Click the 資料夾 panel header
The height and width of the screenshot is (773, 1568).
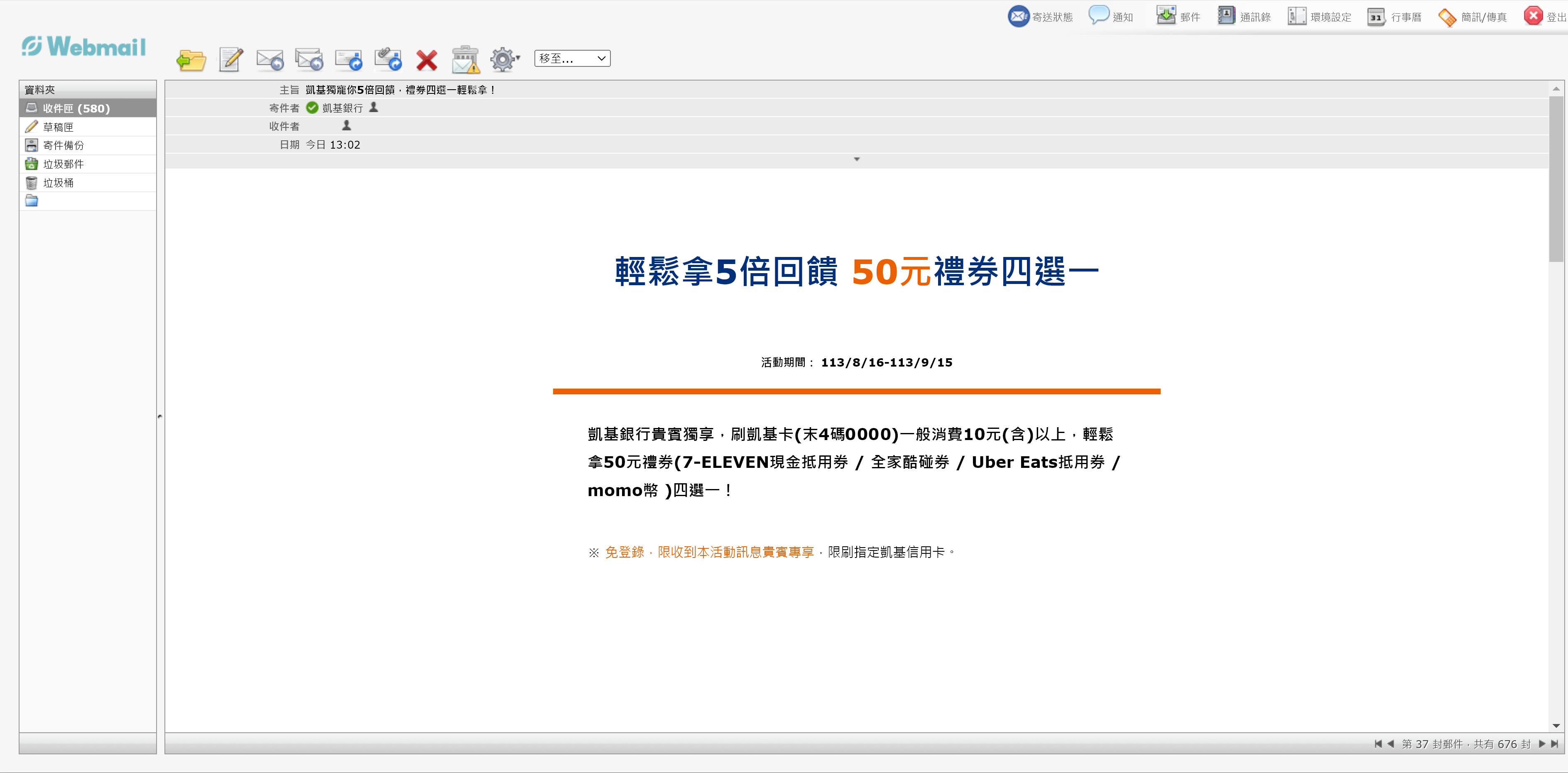coord(88,90)
